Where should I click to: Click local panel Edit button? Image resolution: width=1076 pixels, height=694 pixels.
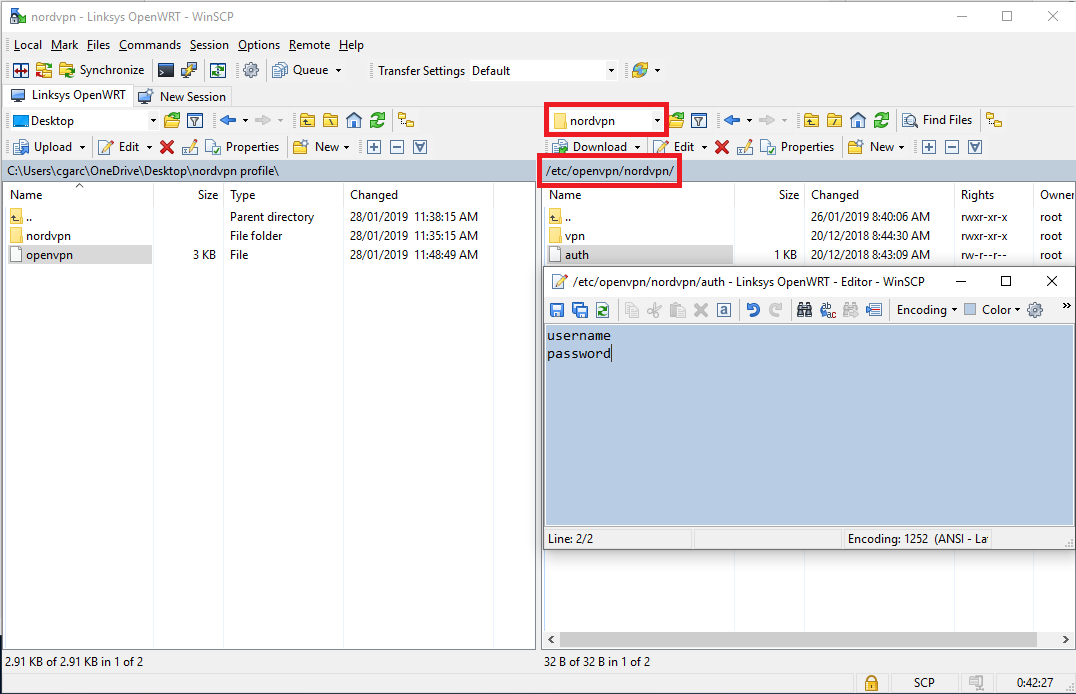pos(119,147)
